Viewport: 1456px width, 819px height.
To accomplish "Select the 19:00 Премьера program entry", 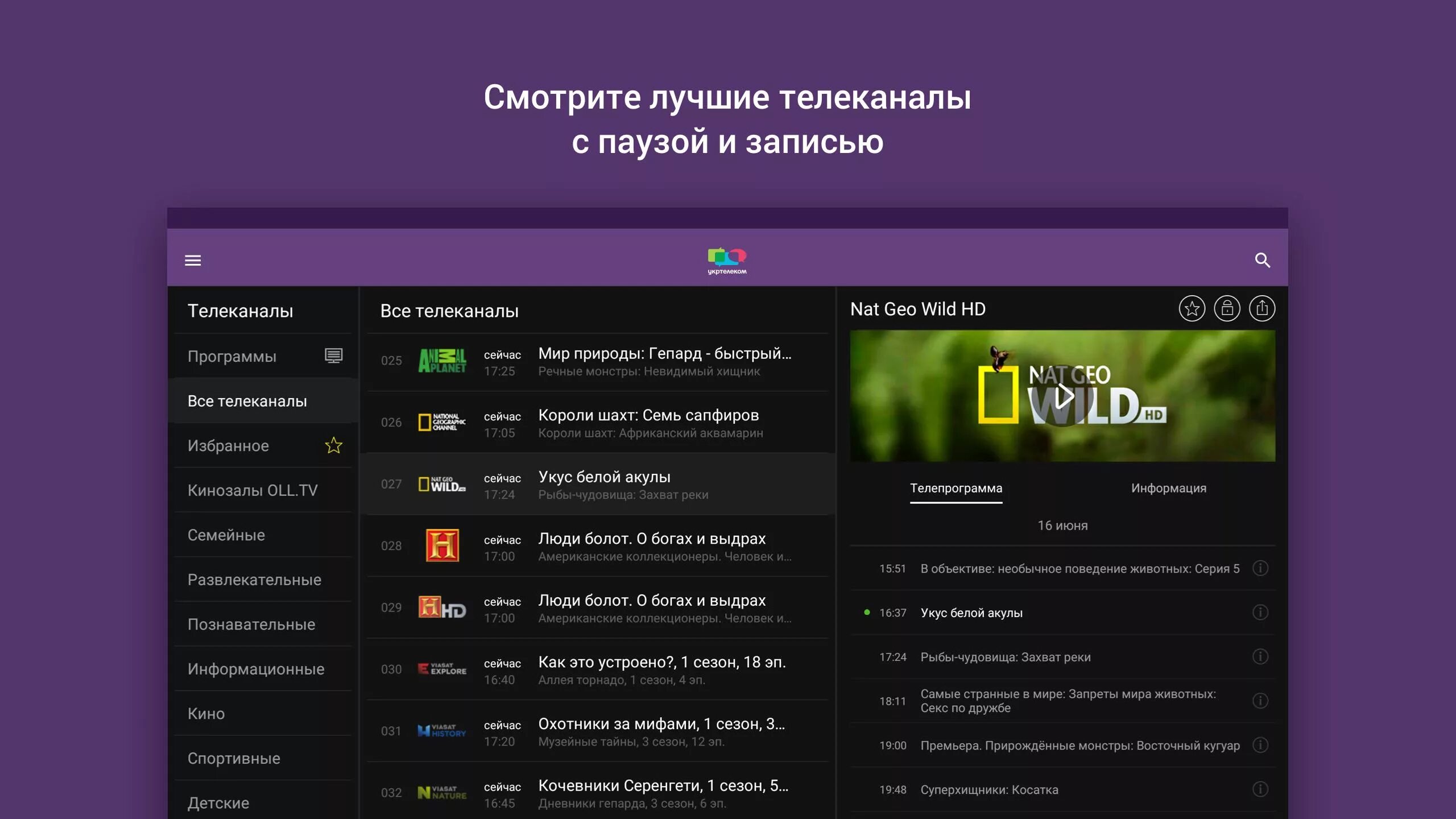I will [x=1079, y=746].
